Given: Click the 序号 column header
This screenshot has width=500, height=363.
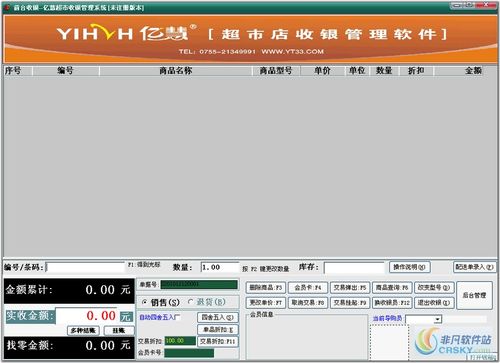Looking at the screenshot, I should pos(18,71).
